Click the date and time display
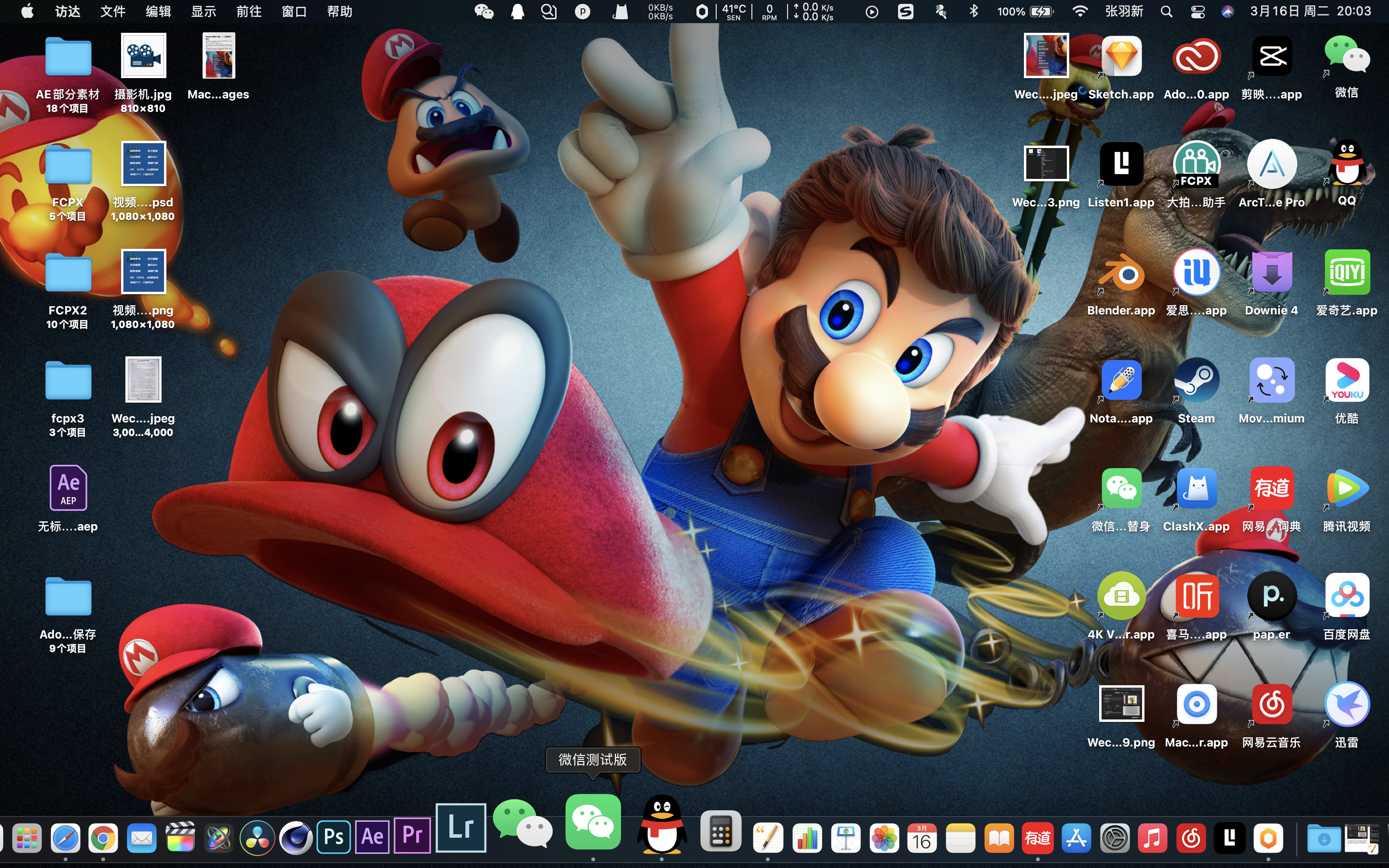 [1310, 12]
